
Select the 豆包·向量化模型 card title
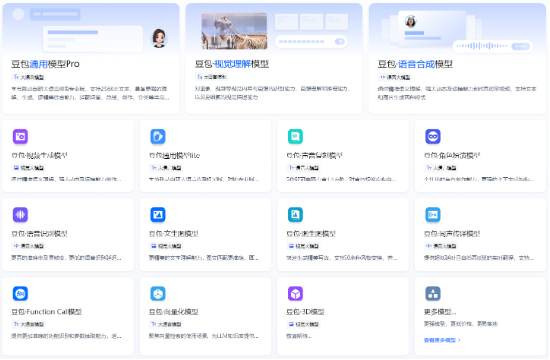(x=174, y=312)
